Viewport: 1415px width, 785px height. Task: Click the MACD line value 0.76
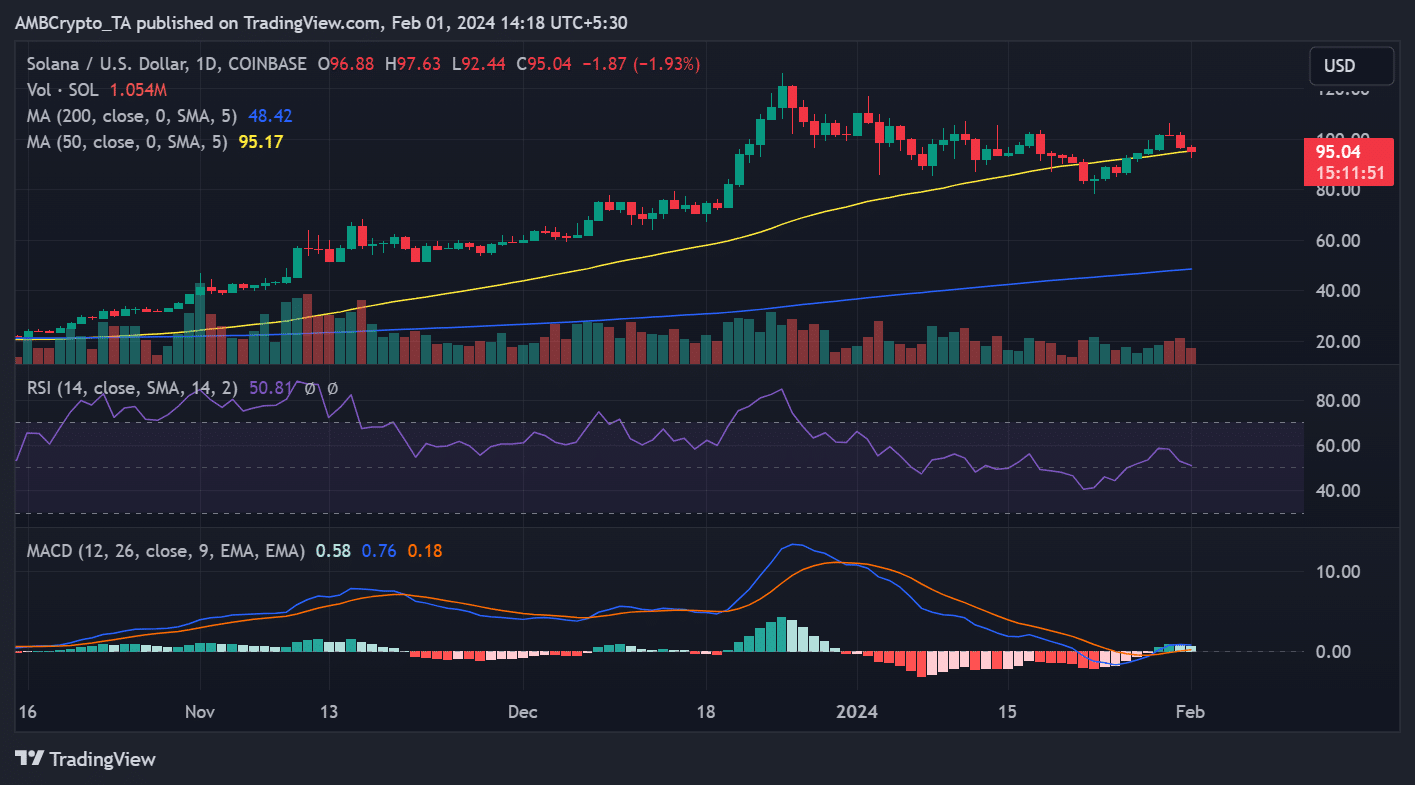tap(379, 550)
